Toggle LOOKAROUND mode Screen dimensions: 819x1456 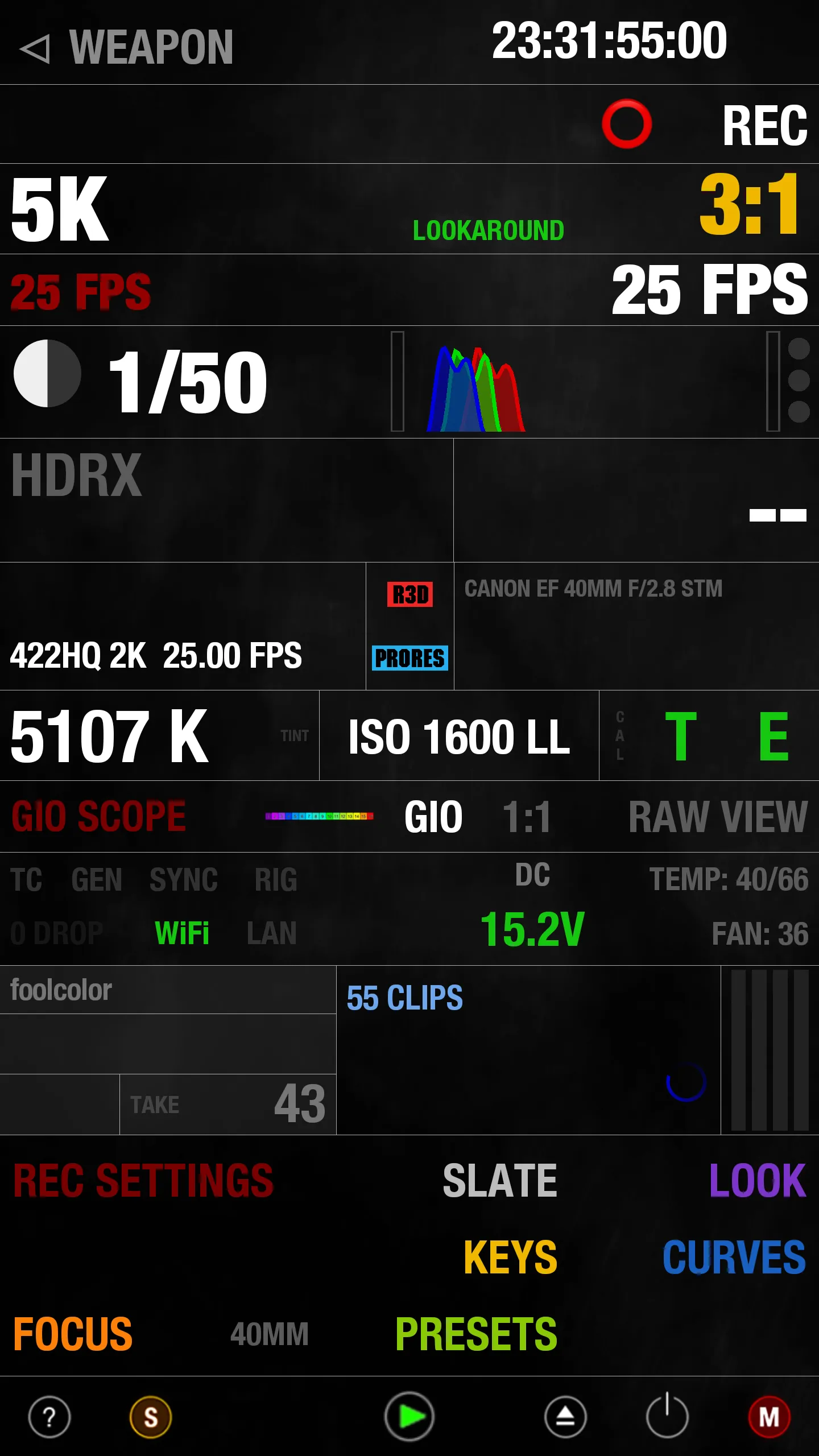point(489,230)
